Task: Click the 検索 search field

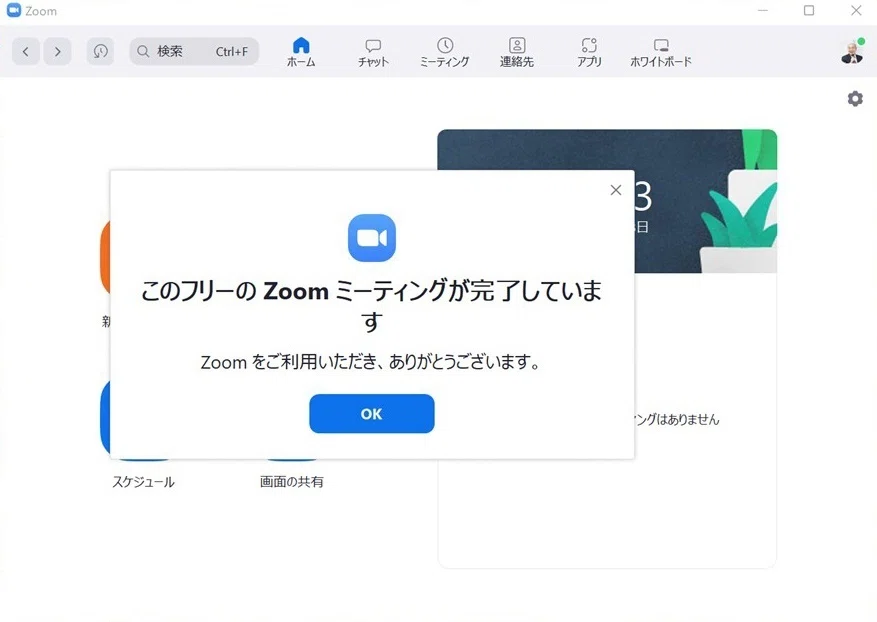Action: pyautogui.click(x=194, y=51)
